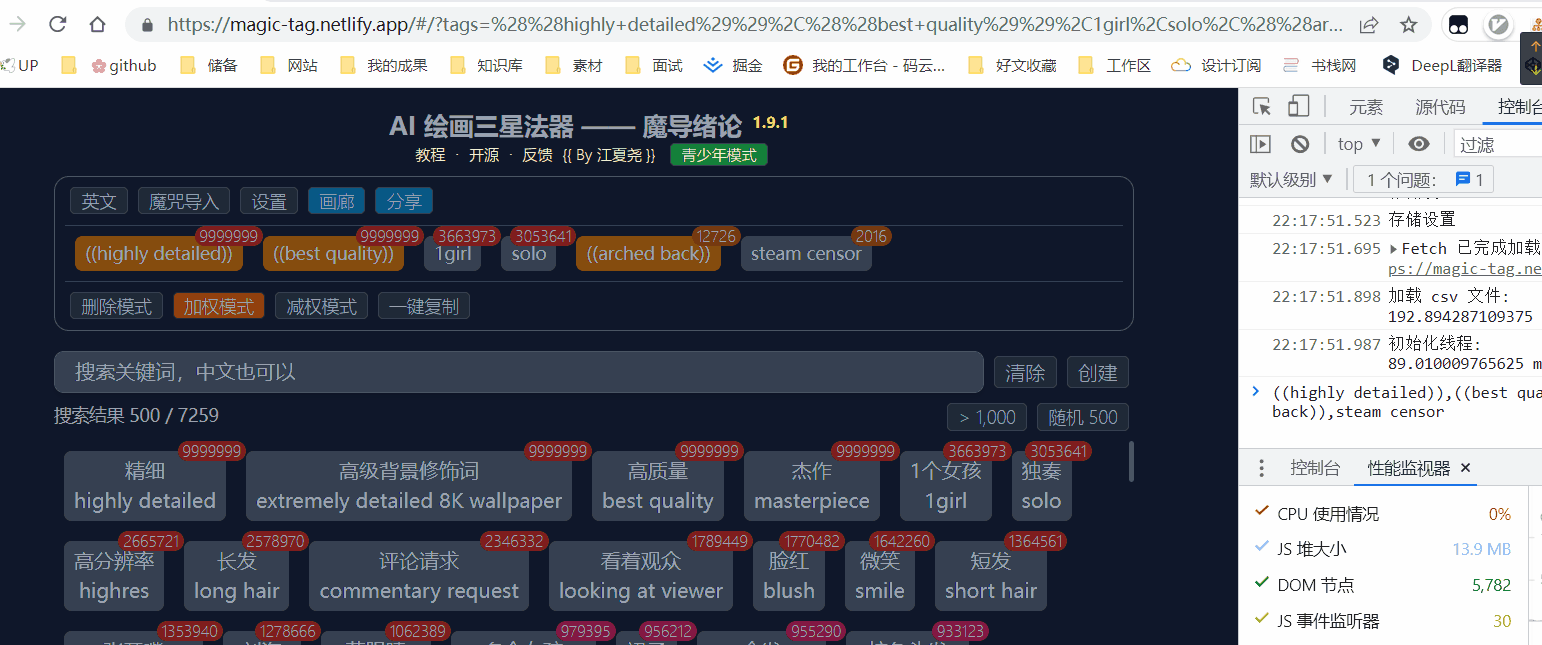Open the top frame context dropdown

[x=1358, y=143]
